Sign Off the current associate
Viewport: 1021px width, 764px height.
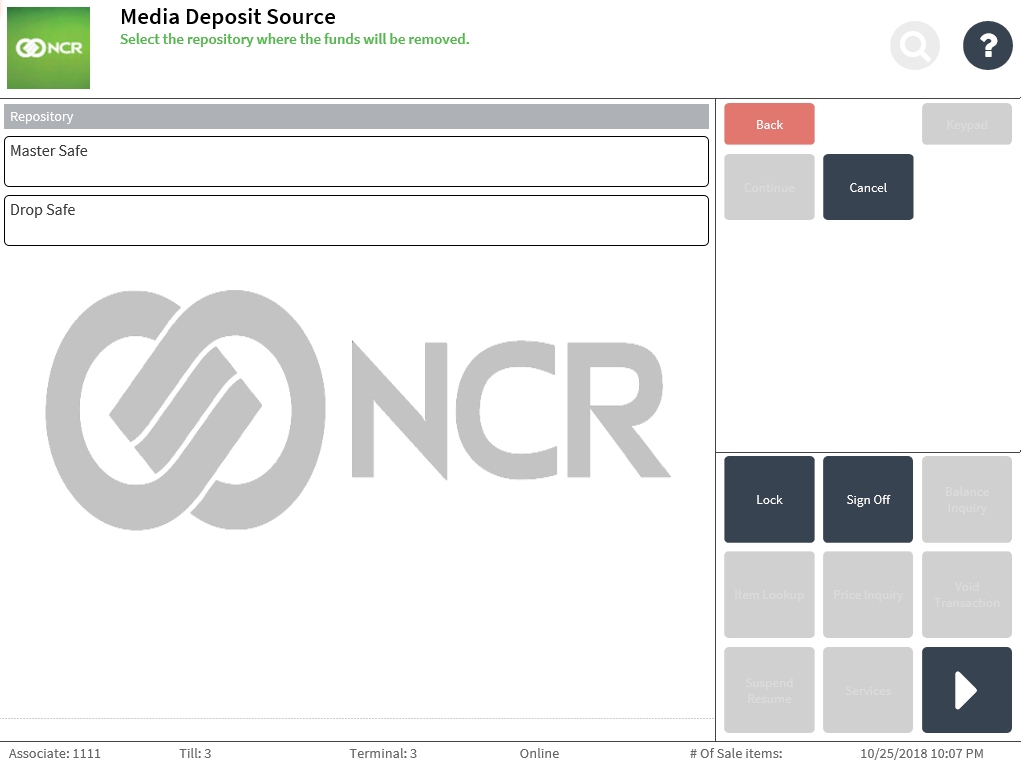click(867, 499)
